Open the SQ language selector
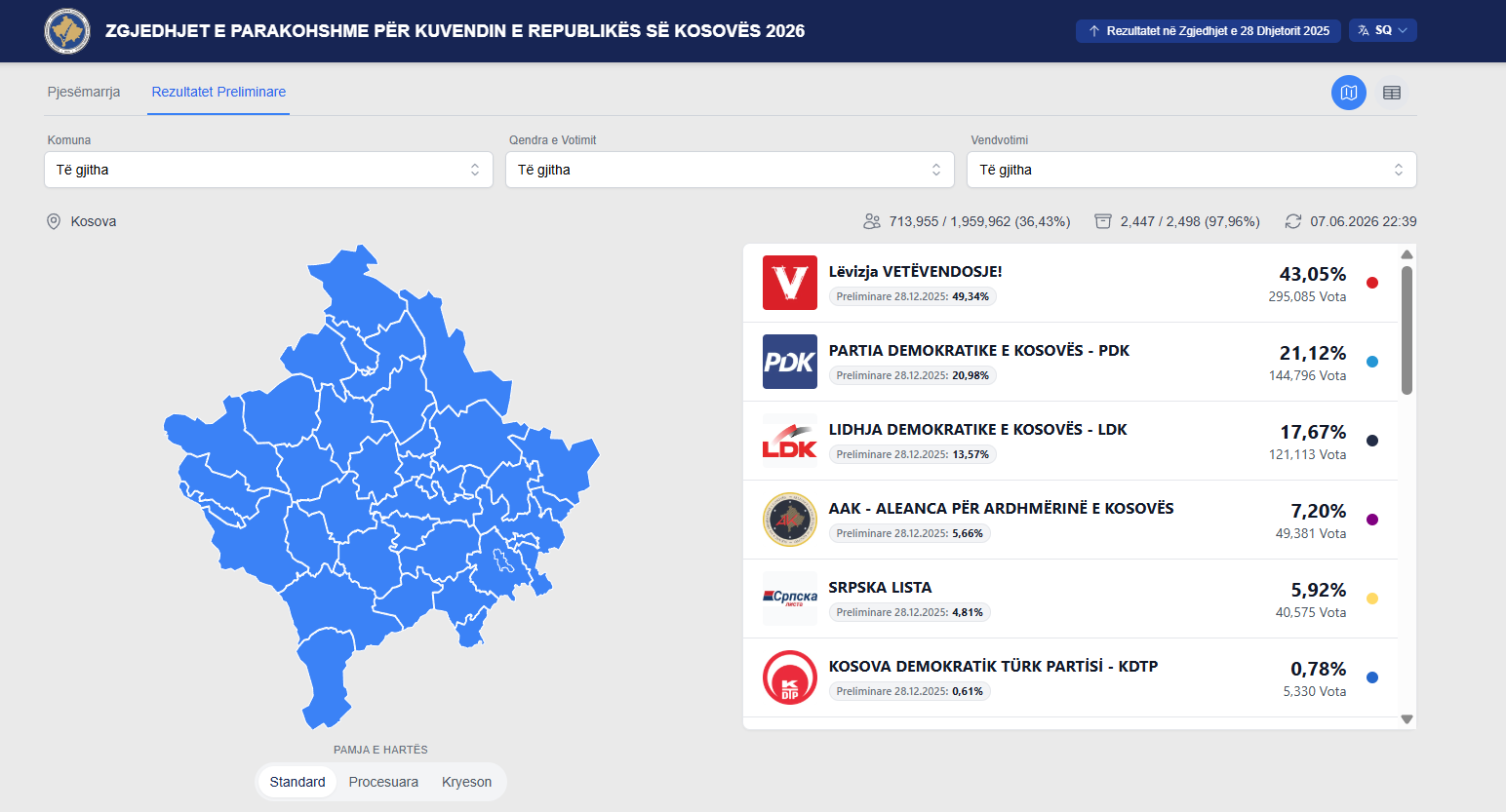This screenshot has width=1506, height=812. [x=1383, y=30]
